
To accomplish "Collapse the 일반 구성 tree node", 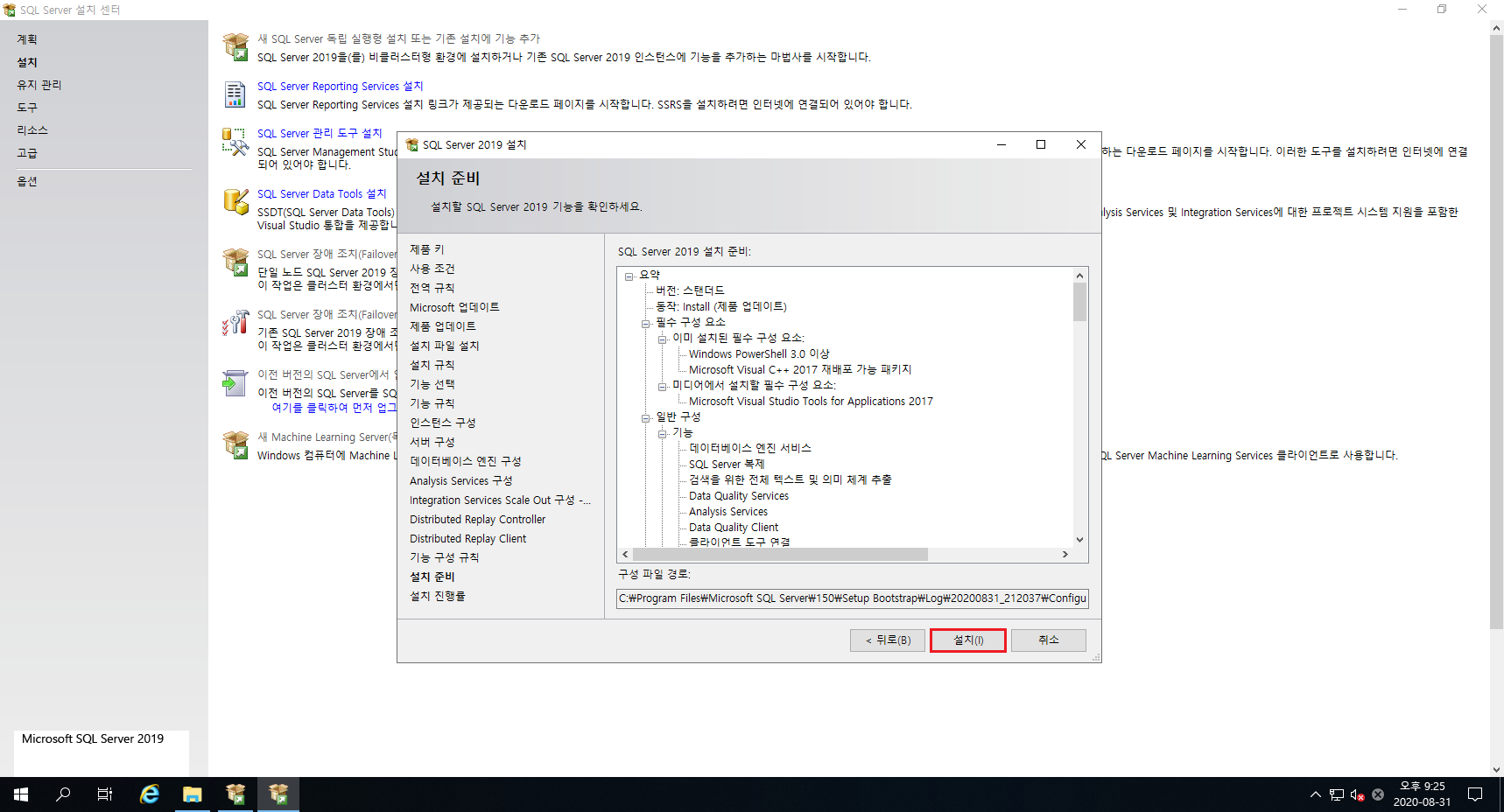I will point(645,417).
